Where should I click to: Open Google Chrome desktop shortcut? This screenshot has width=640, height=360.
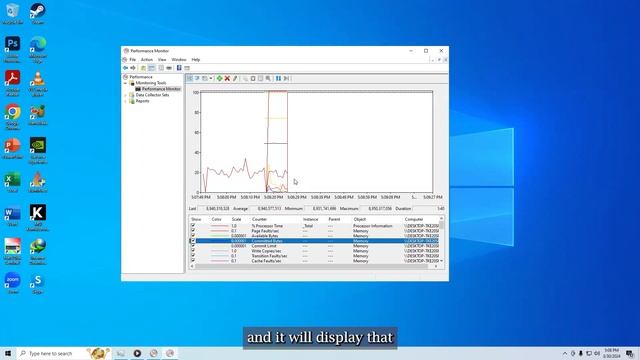[12, 116]
